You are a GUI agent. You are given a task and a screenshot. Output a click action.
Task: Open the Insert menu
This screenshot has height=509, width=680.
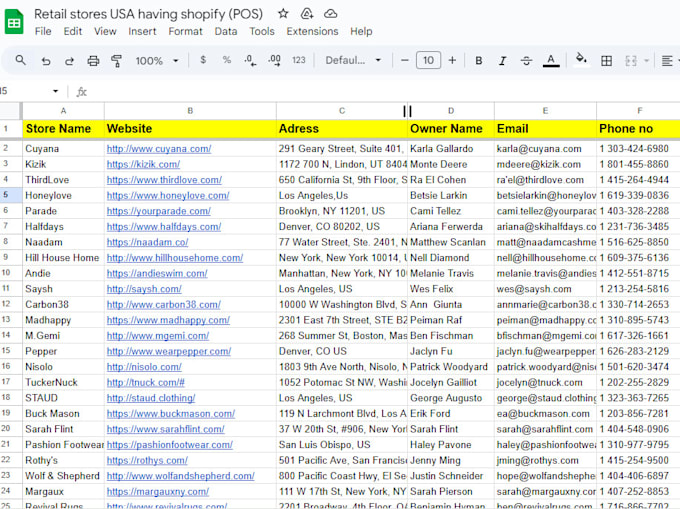pyautogui.click(x=142, y=31)
